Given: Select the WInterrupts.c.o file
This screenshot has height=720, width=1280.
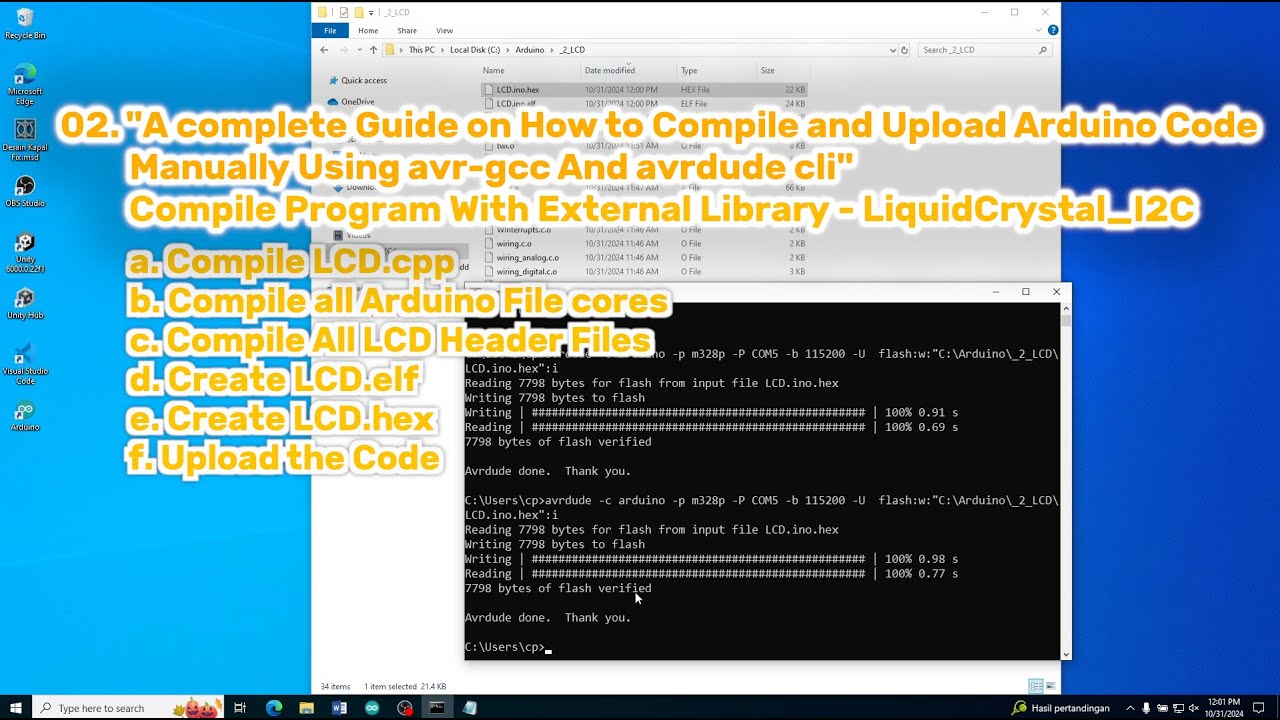Looking at the screenshot, I should coord(644,230).
